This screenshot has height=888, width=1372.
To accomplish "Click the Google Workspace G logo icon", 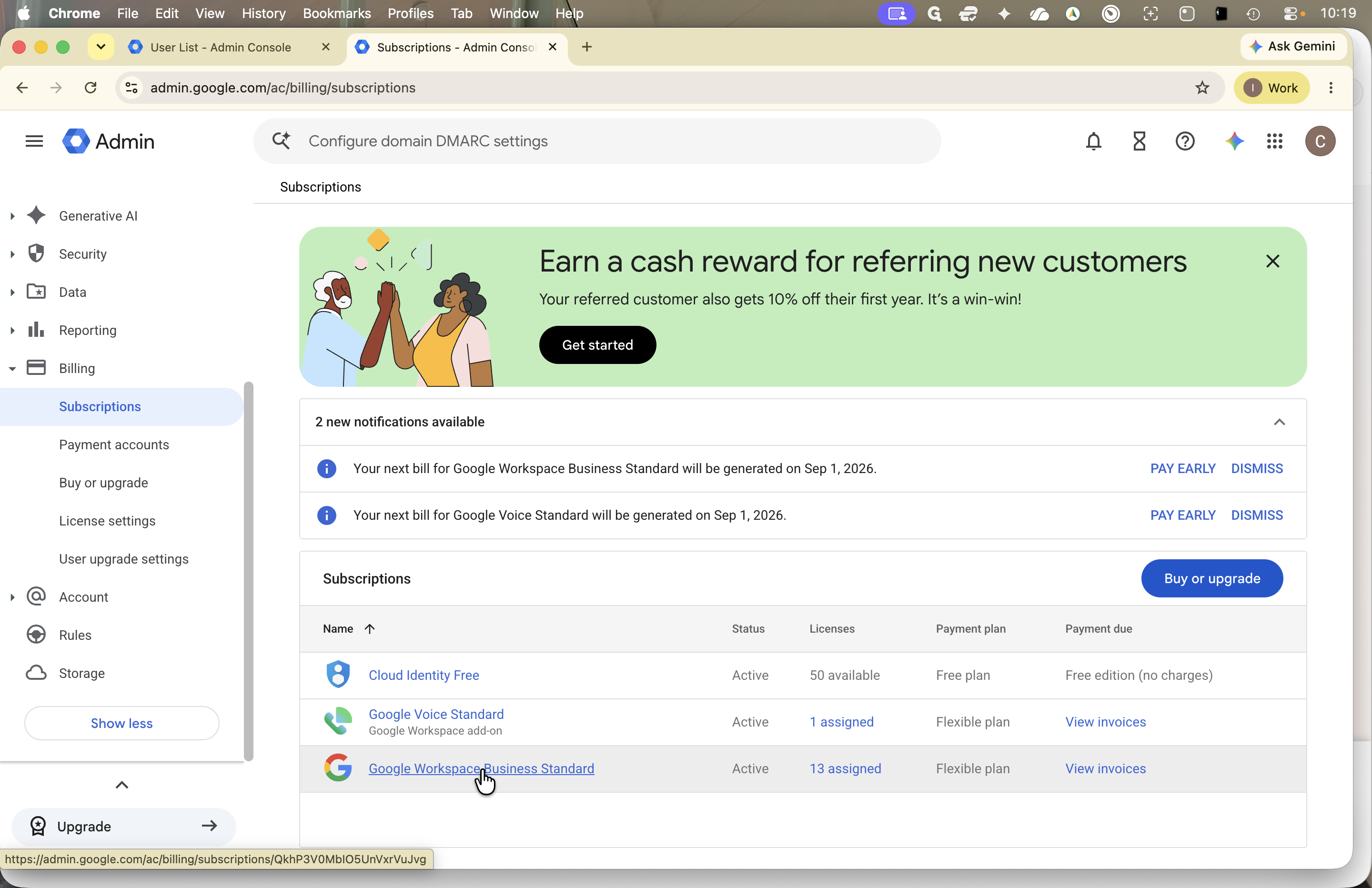I will (x=338, y=768).
